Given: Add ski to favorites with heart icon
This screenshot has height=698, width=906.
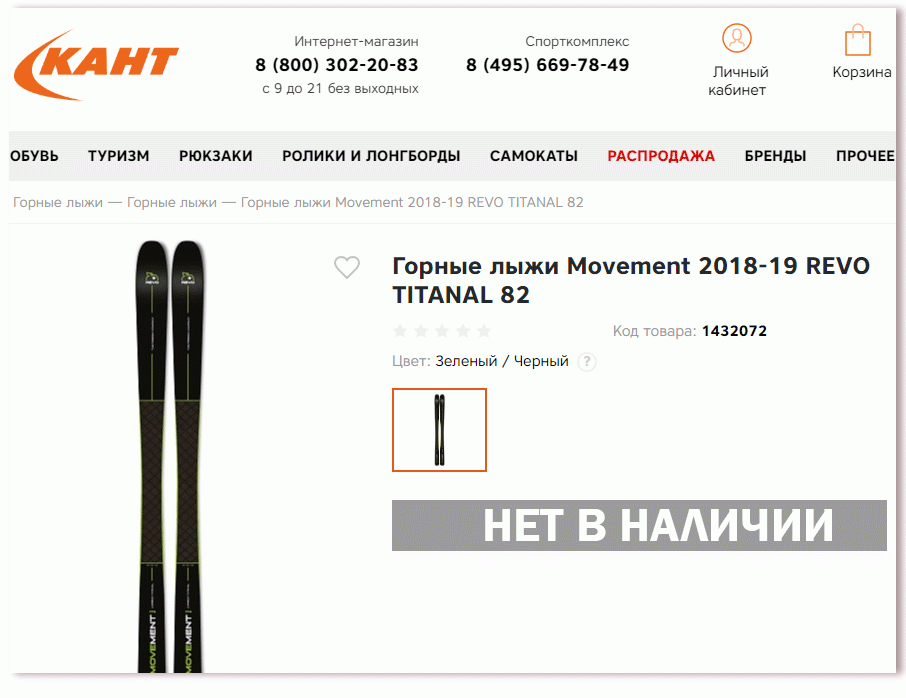Looking at the screenshot, I should [x=347, y=267].
